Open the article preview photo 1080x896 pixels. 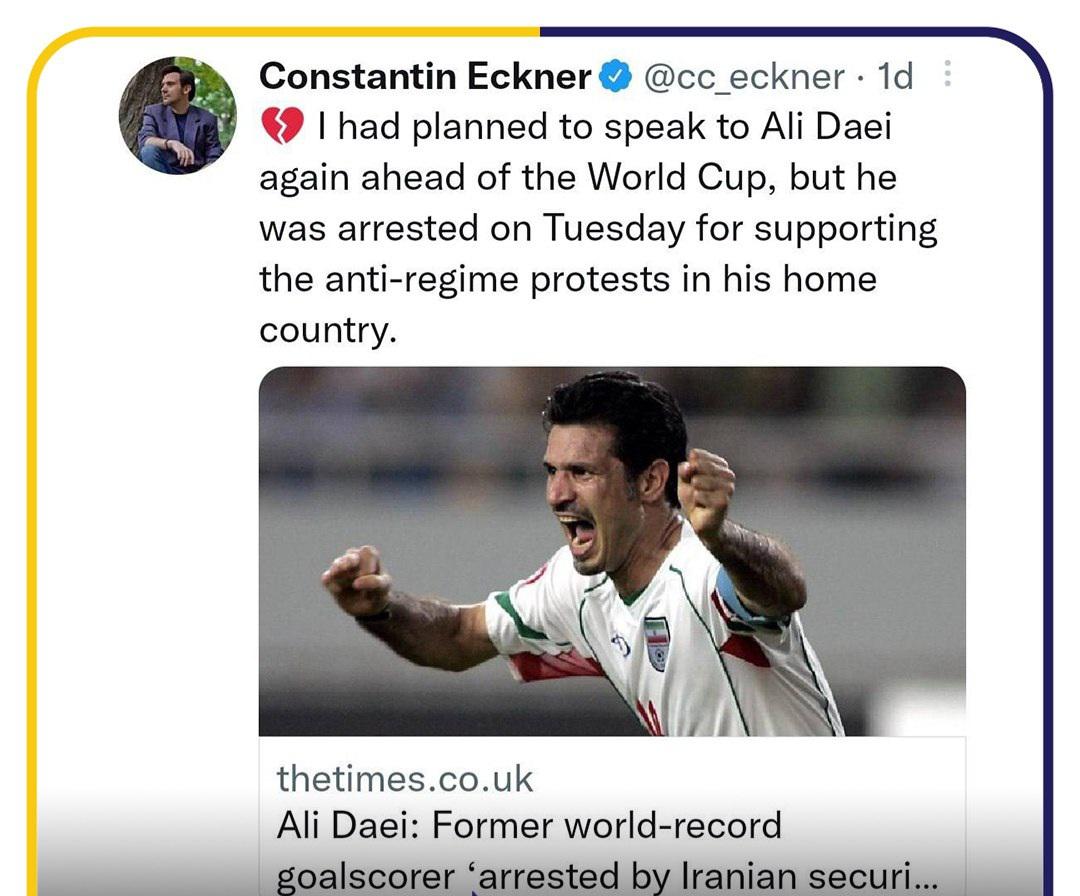tap(612, 551)
